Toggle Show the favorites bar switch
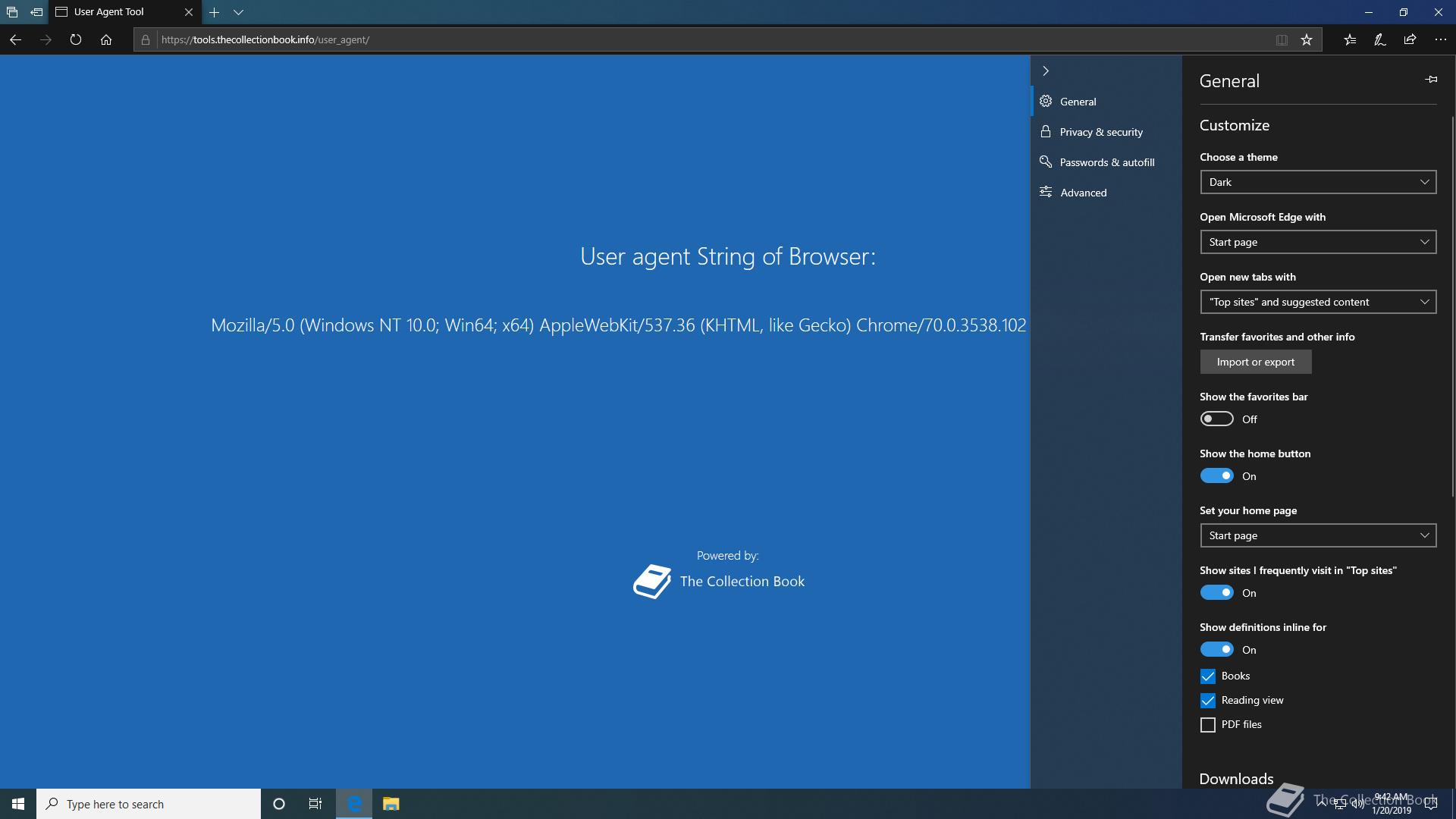 pos(1216,419)
